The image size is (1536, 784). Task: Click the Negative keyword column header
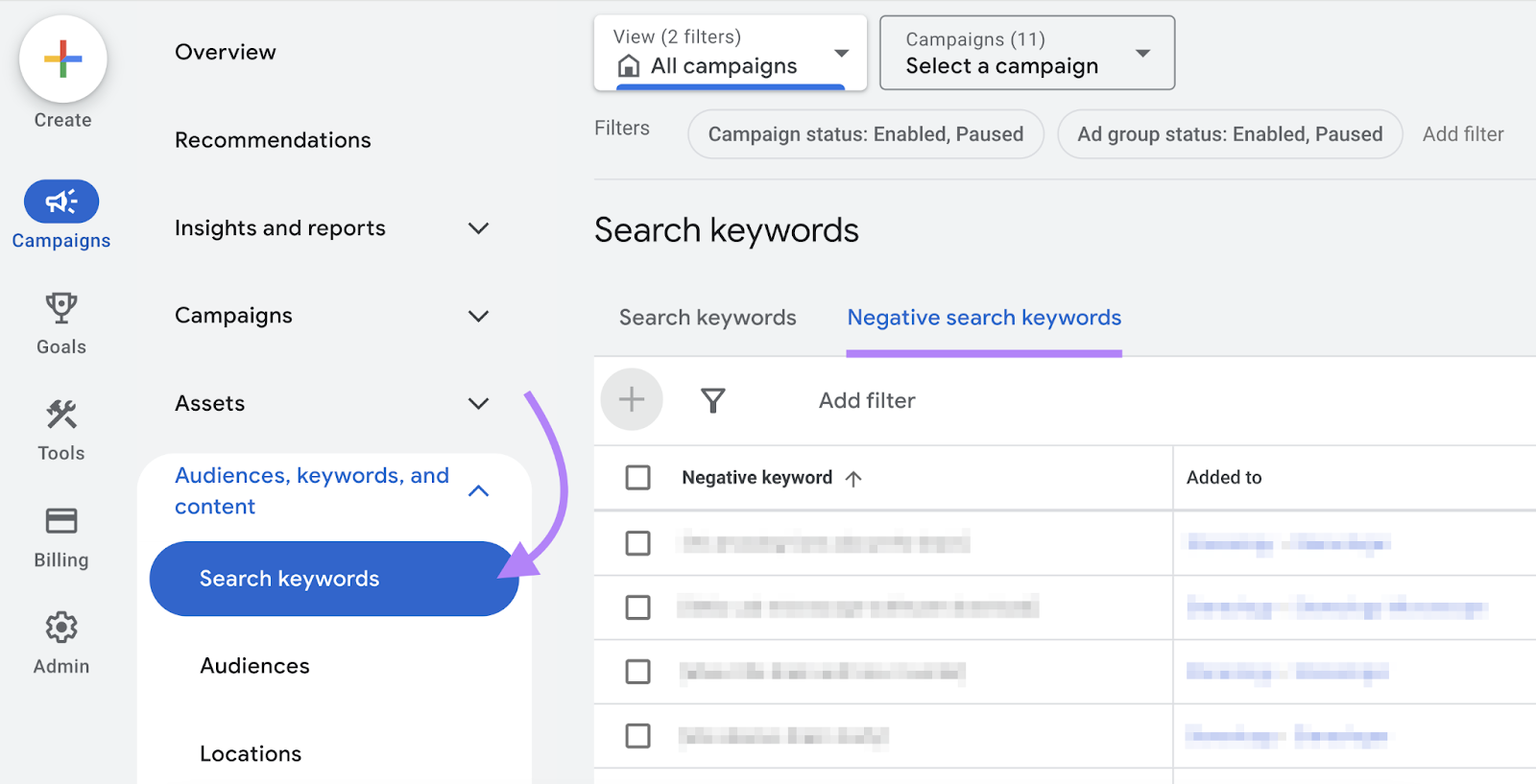click(x=756, y=478)
